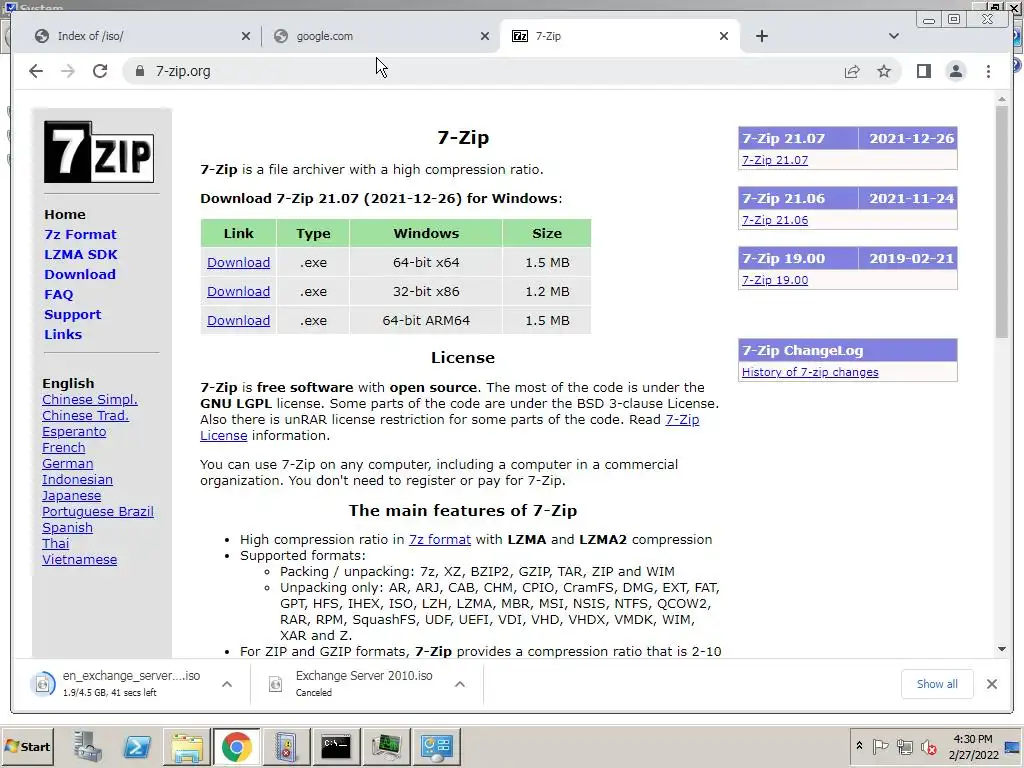Click the Chrome taskbar icon

click(236, 746)
